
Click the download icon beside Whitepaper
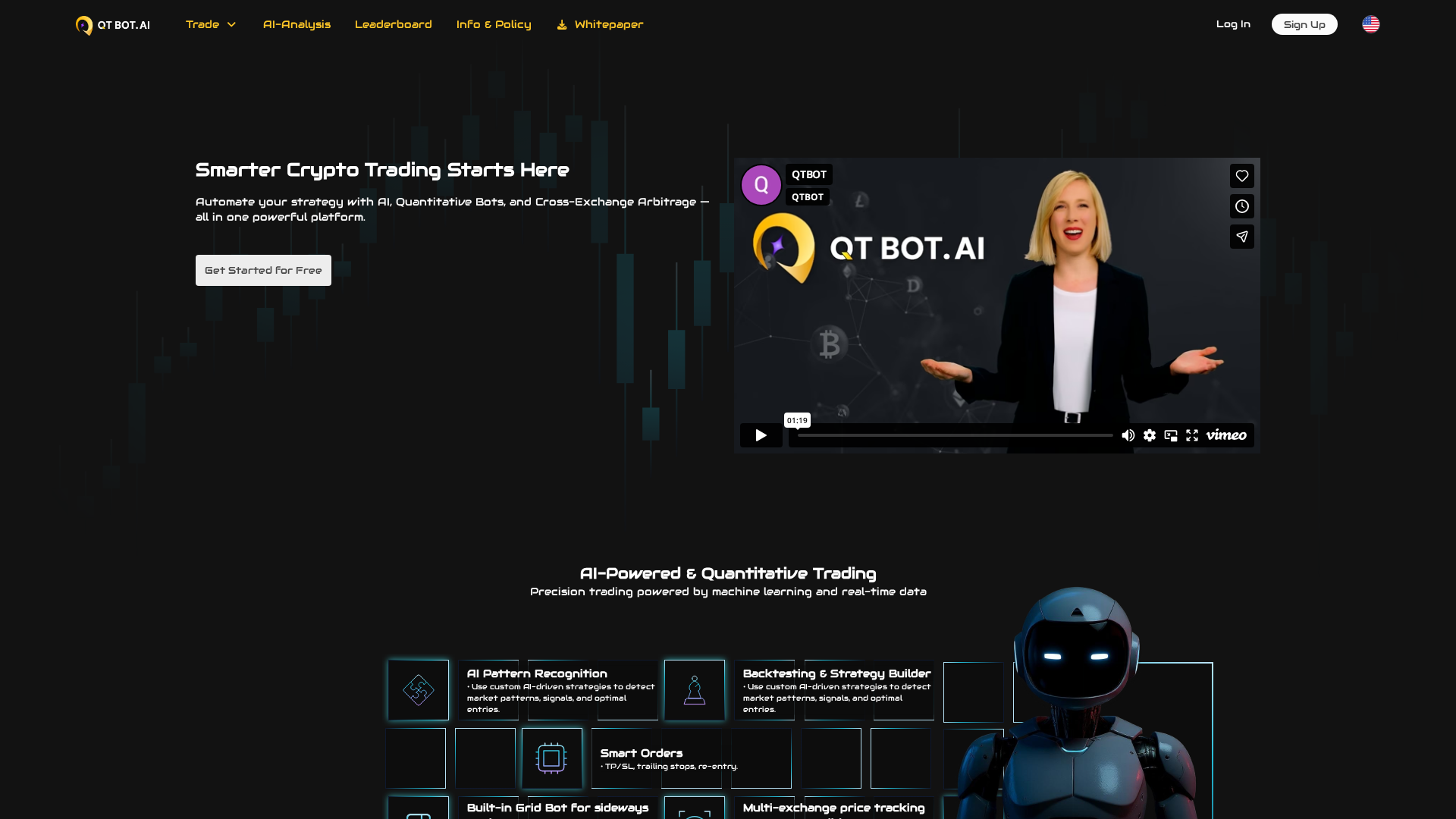562,25
